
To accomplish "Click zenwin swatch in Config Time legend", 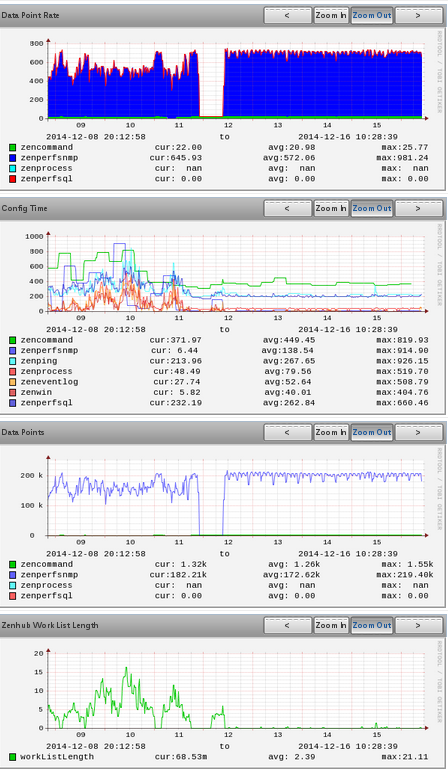I will click(13, 392).
